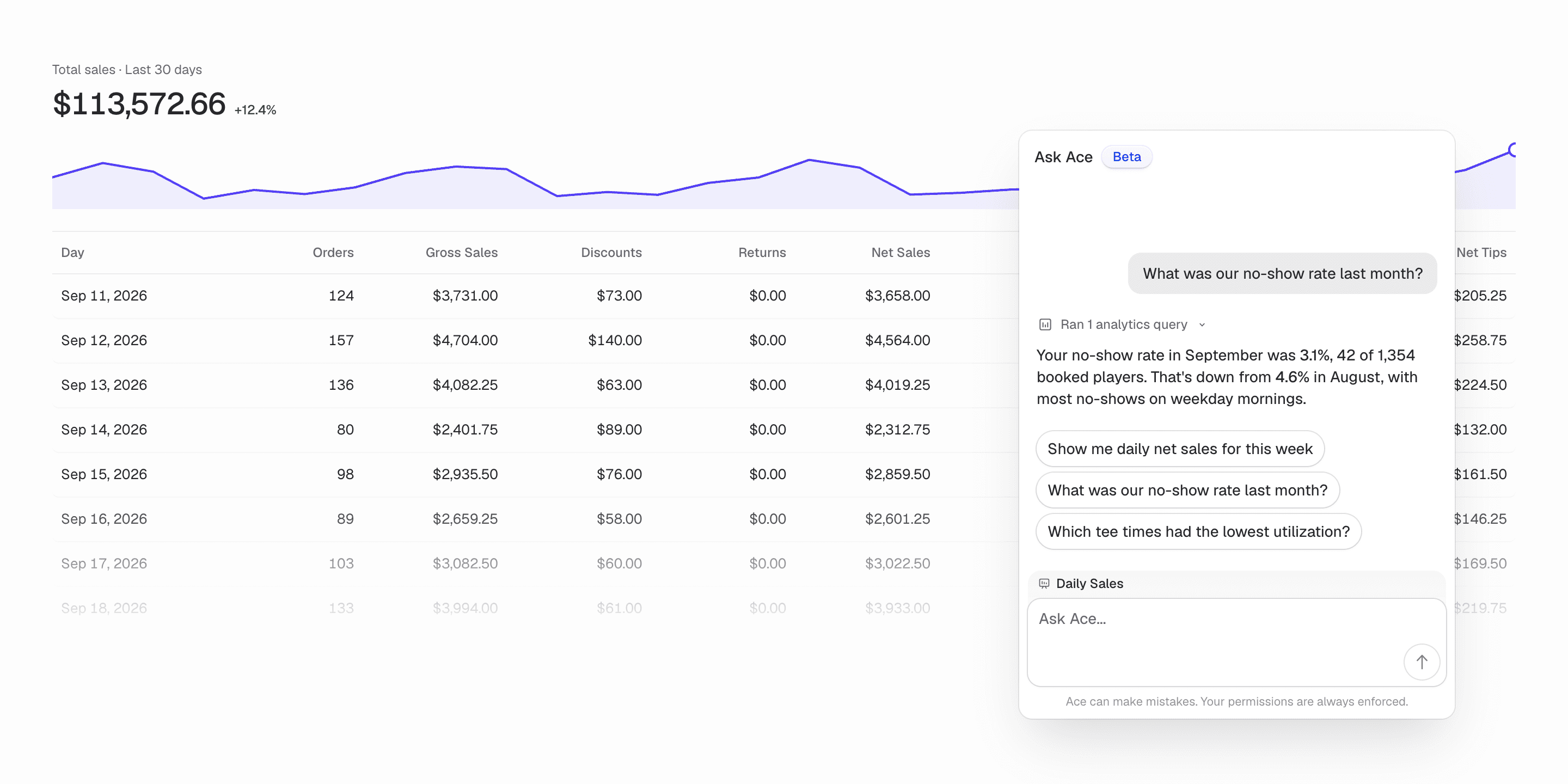Screen dimensions: 1568x784
Task: Click net tips value $132.00
Action: tap(1480, 430)
